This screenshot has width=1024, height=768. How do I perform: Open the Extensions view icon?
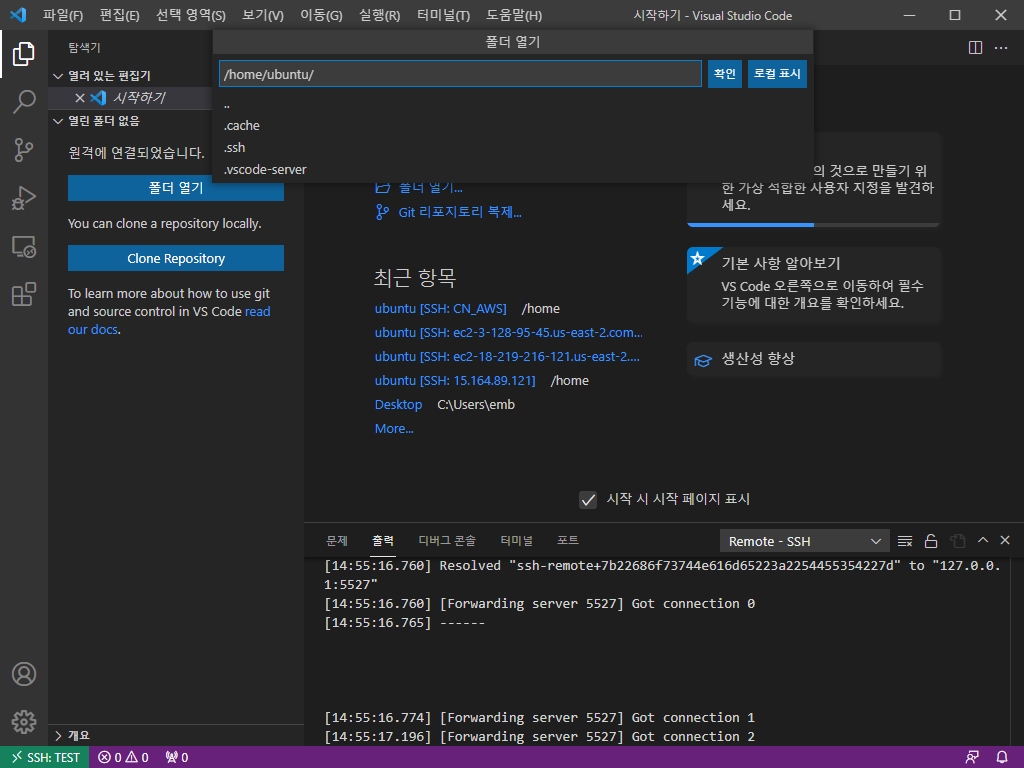[24, 295]
